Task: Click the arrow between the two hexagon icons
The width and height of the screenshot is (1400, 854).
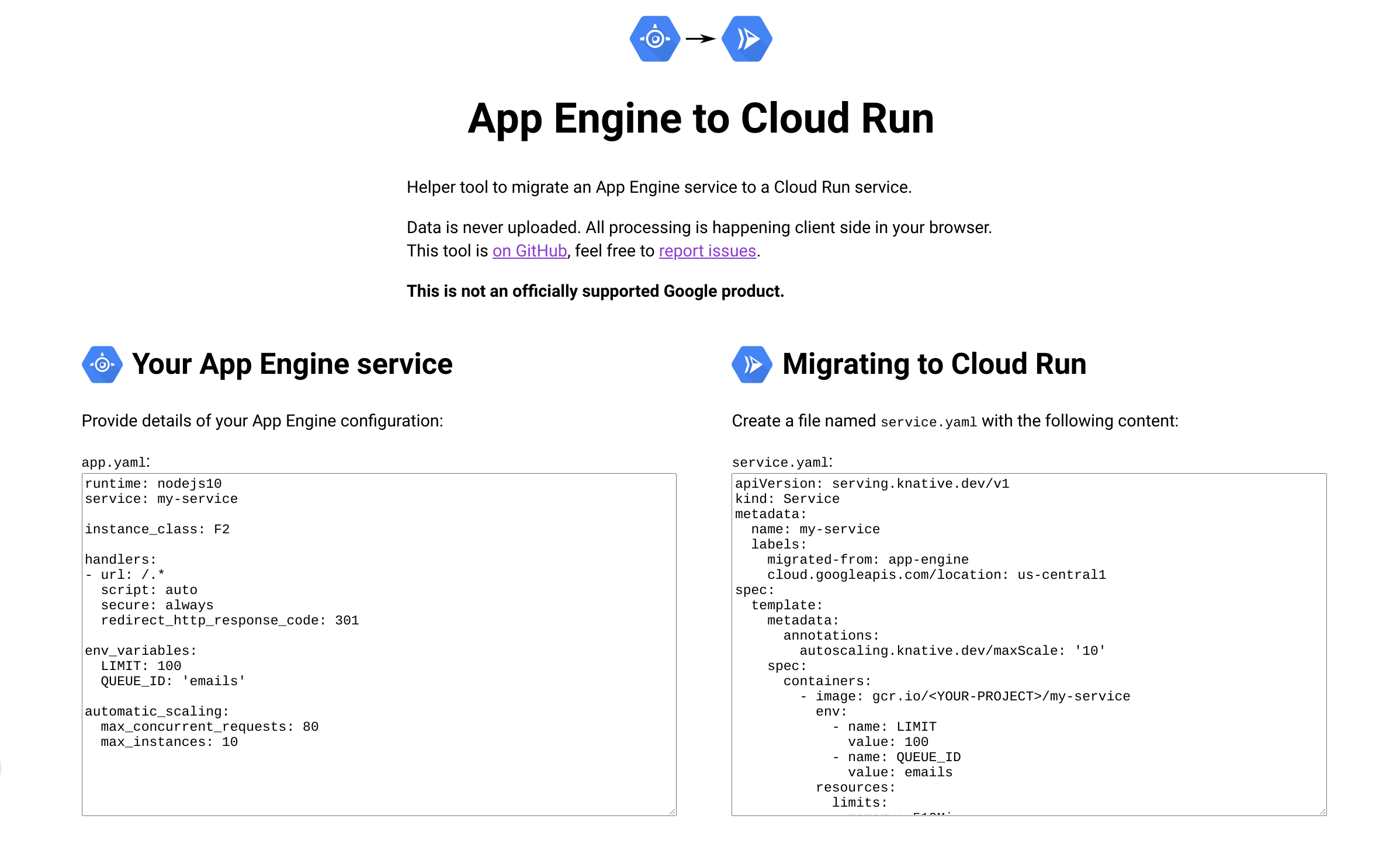Action: coord(700,39)
